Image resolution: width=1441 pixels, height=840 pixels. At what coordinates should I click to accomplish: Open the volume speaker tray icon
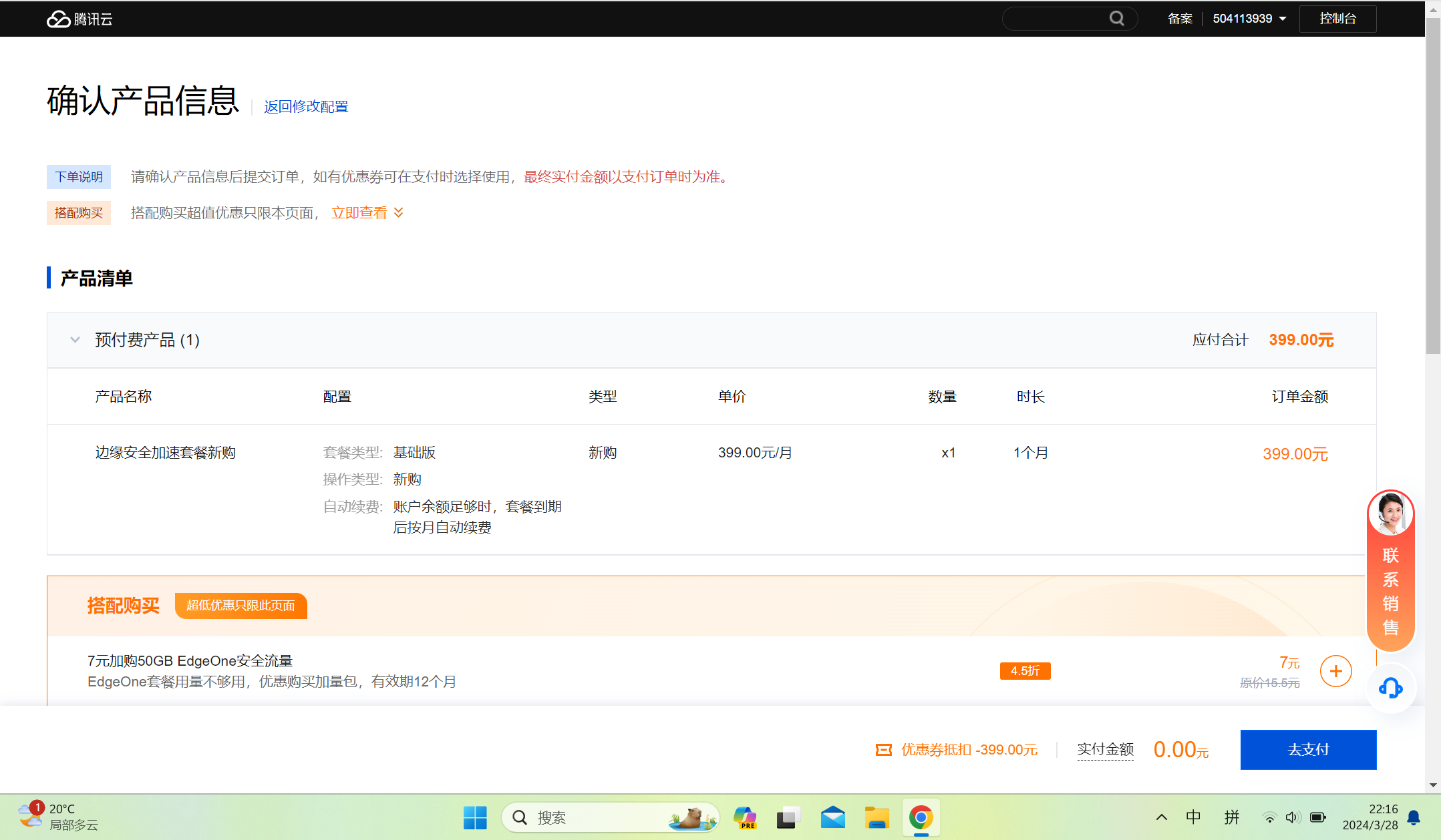pos(1293,817)
